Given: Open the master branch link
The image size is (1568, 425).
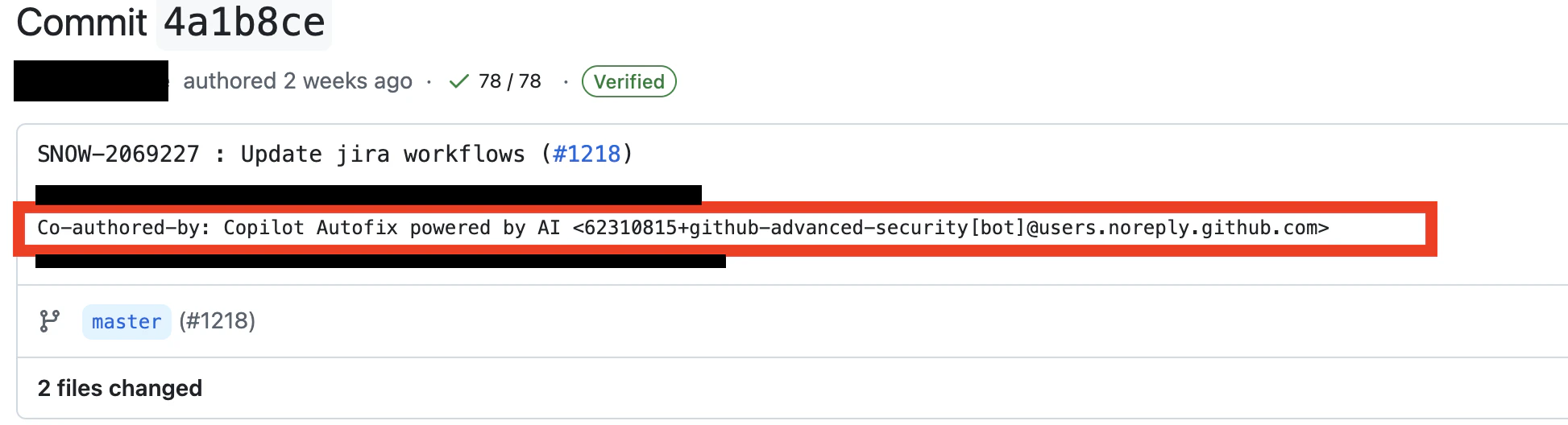Looking at the screenshot, I should coord(127,322).
